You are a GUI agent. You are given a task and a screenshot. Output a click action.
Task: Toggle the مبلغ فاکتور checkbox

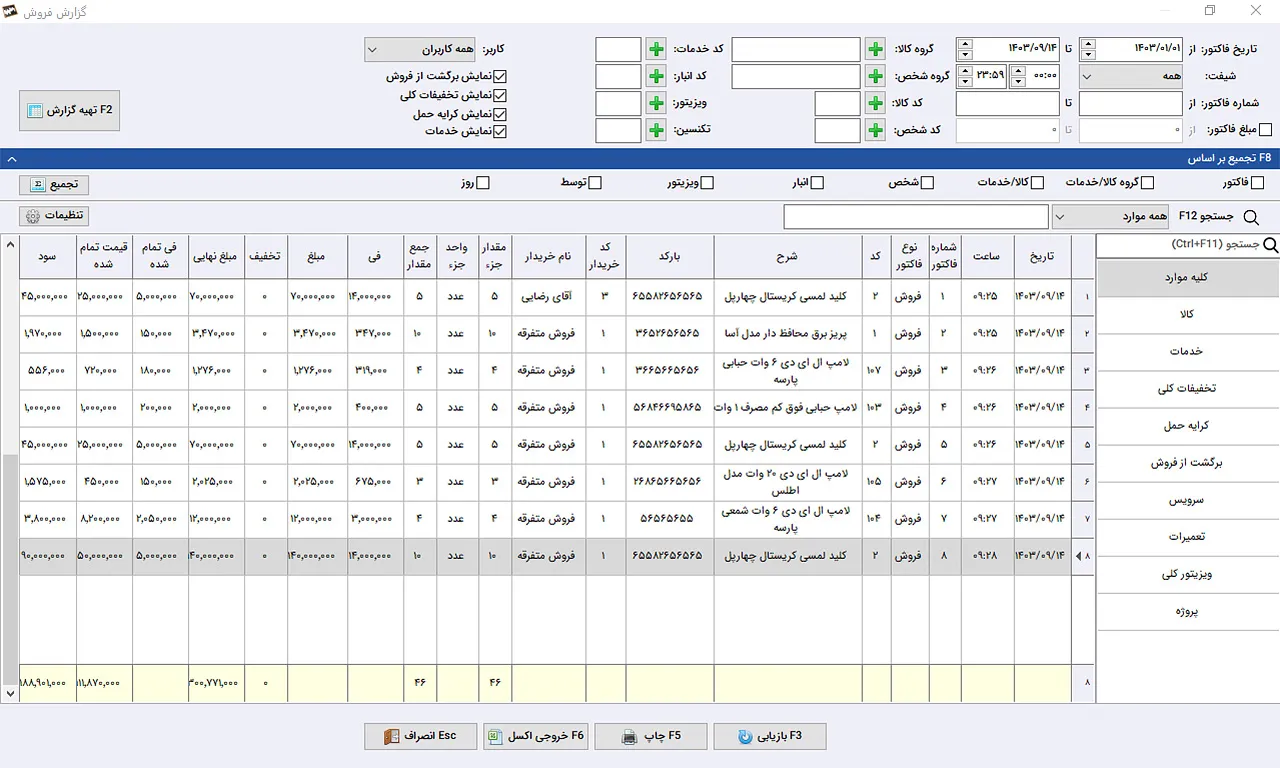[1265, 130]
